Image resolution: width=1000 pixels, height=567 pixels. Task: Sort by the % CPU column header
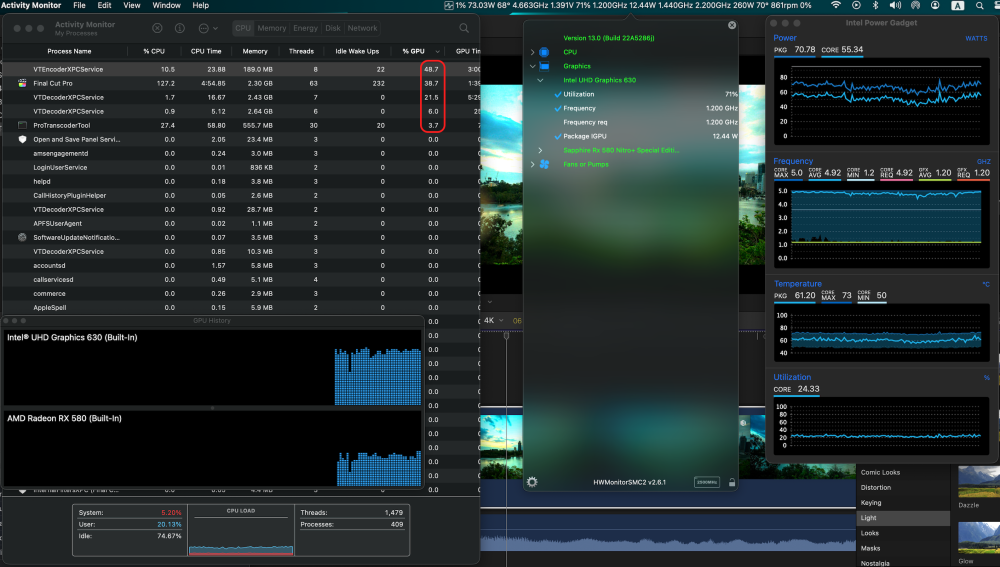[x=154, y=51]
